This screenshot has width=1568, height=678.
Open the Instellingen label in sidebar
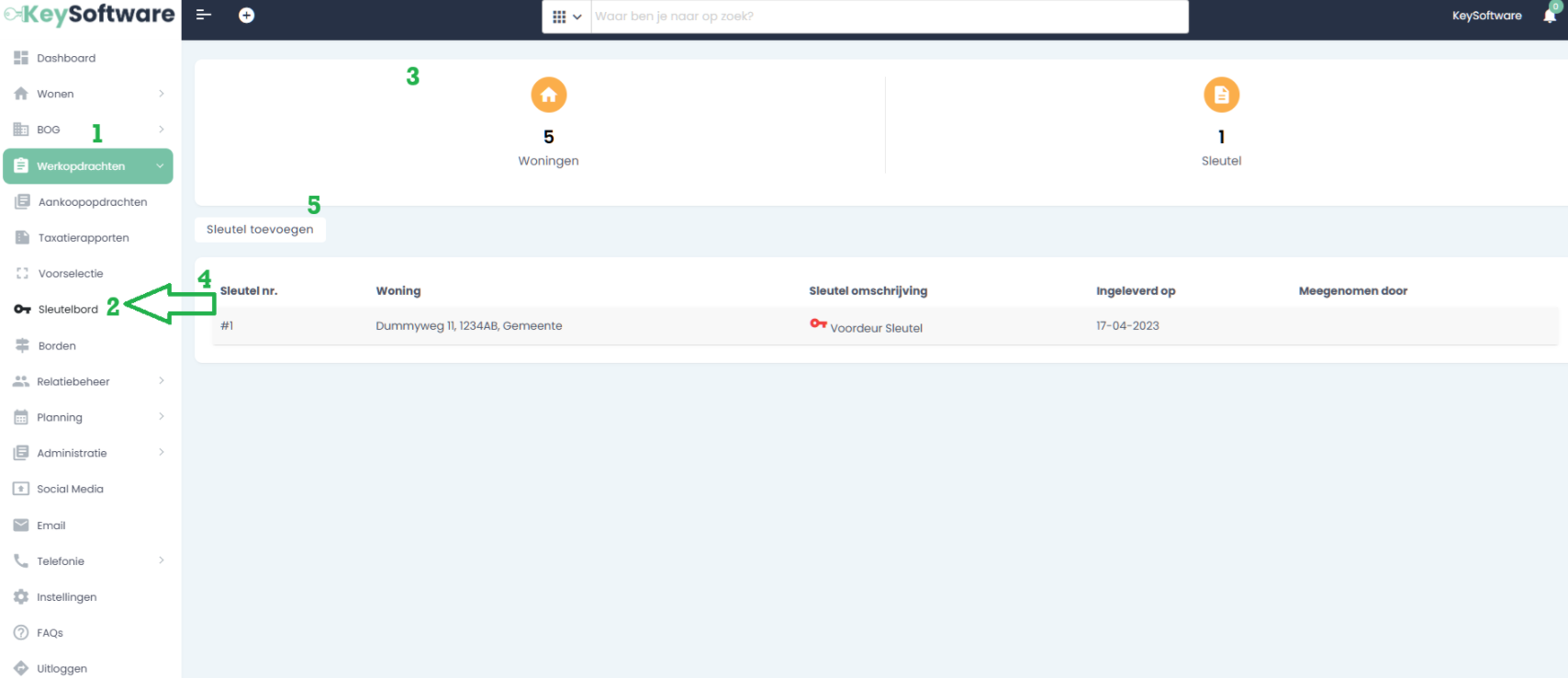pyautogui.click(x=67, y=597)
